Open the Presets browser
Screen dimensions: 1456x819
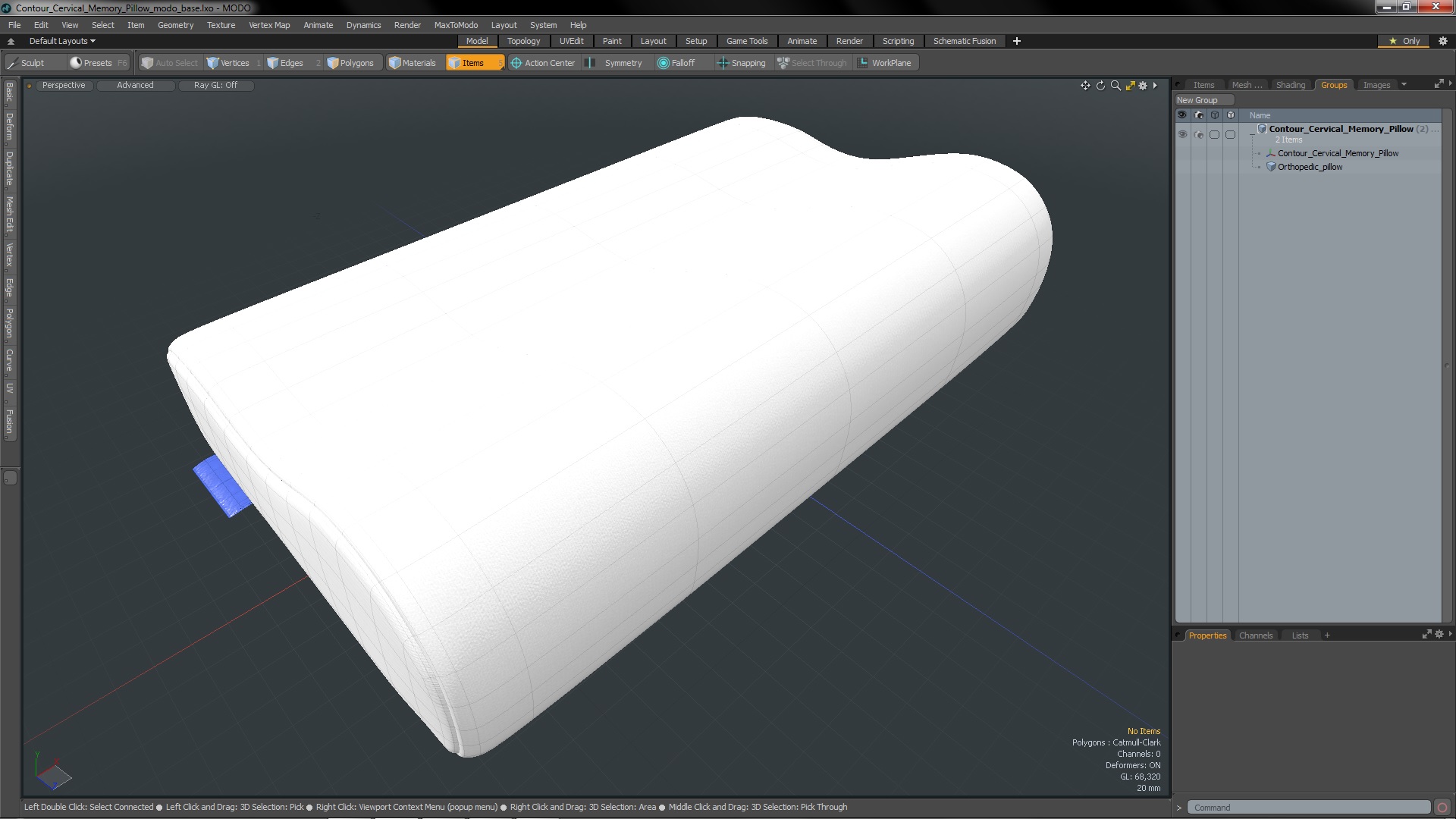point(99,63)
